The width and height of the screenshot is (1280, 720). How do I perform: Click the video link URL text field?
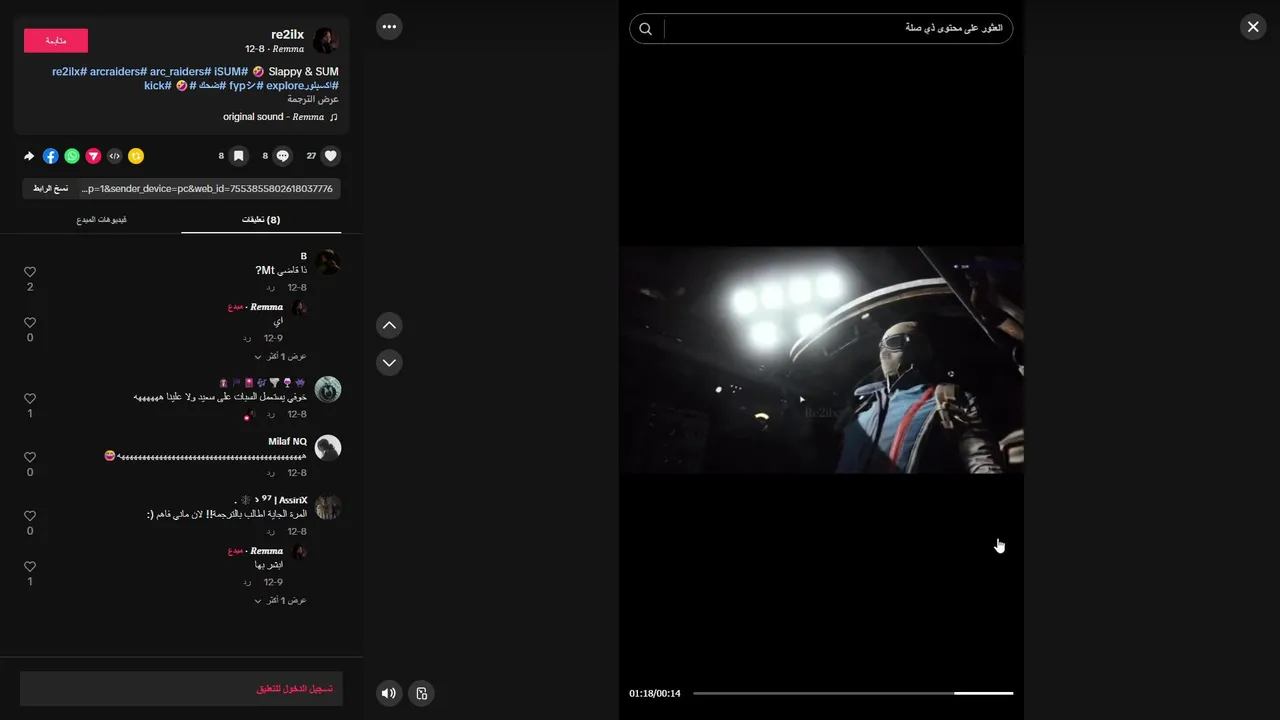pyautogui.click(x=208, y=188)
